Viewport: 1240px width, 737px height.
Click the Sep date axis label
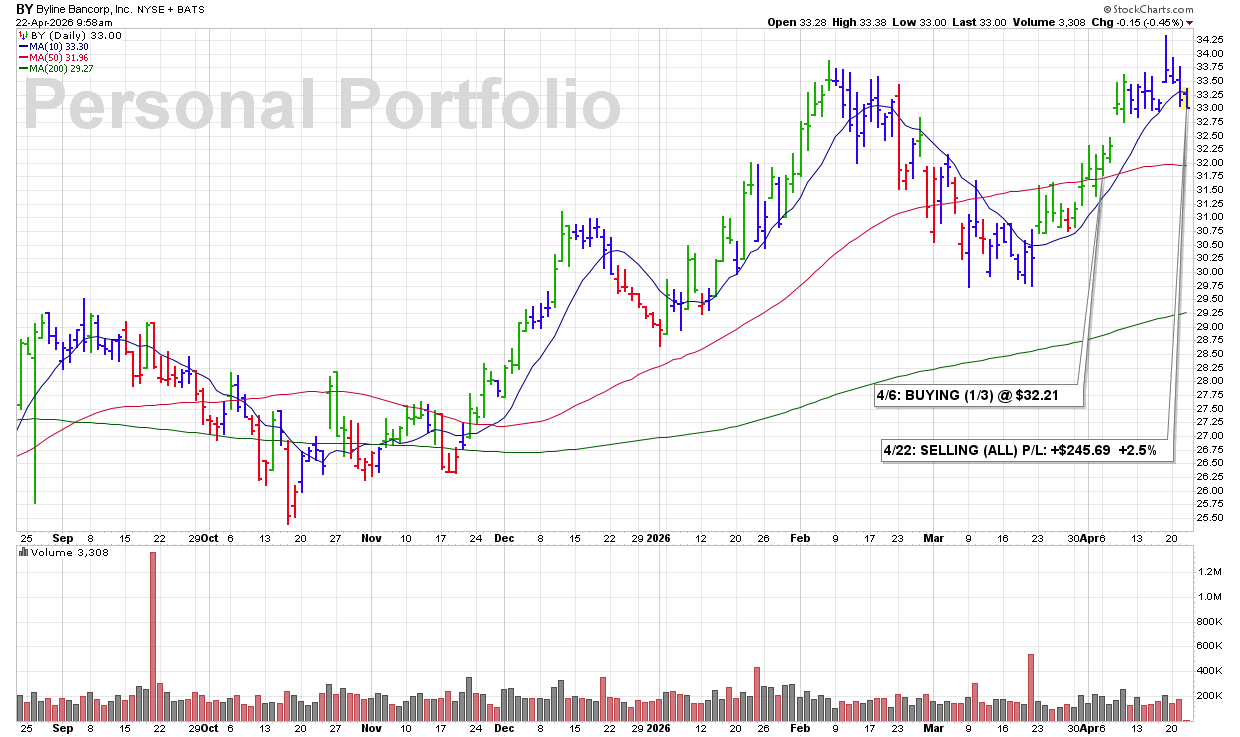point(62,536)
